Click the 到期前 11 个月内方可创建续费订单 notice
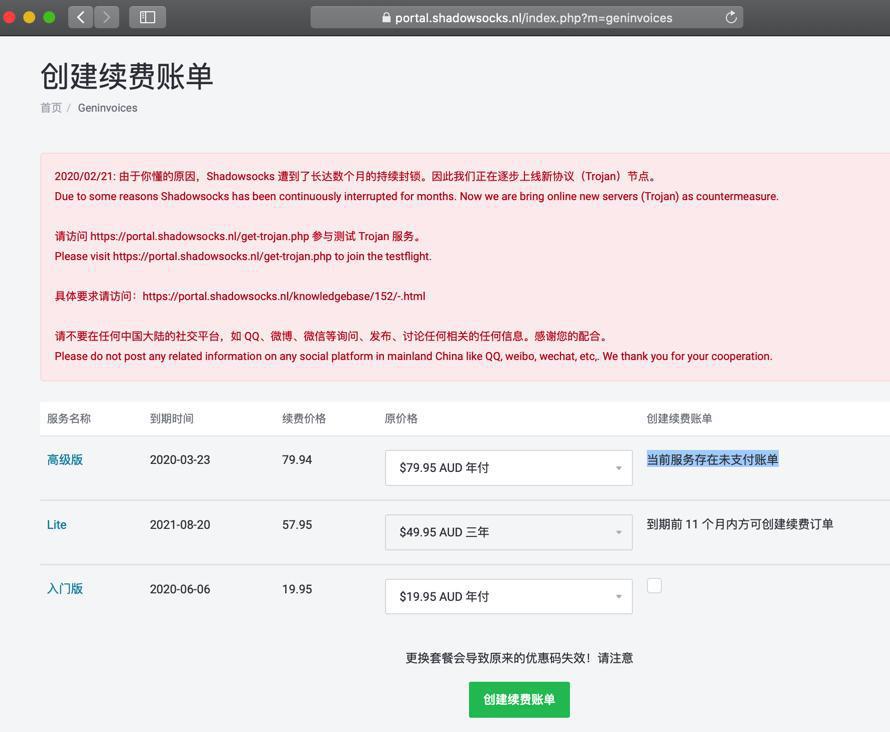Viewport: 890px width, 732px height. (740, 524)
